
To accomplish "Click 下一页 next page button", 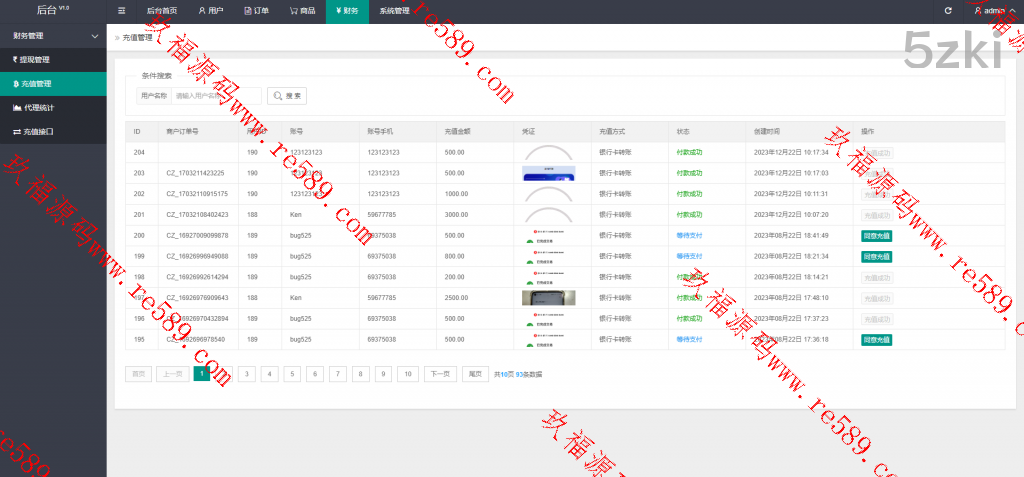I will (x=439, y=374).
